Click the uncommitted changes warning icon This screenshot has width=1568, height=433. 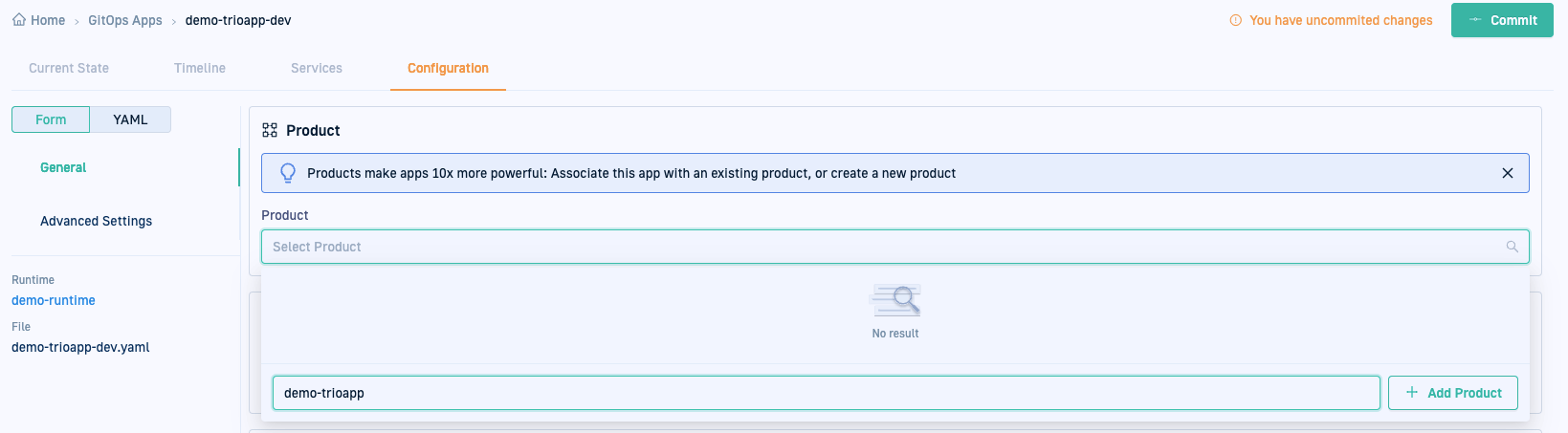pos(1235,20)
